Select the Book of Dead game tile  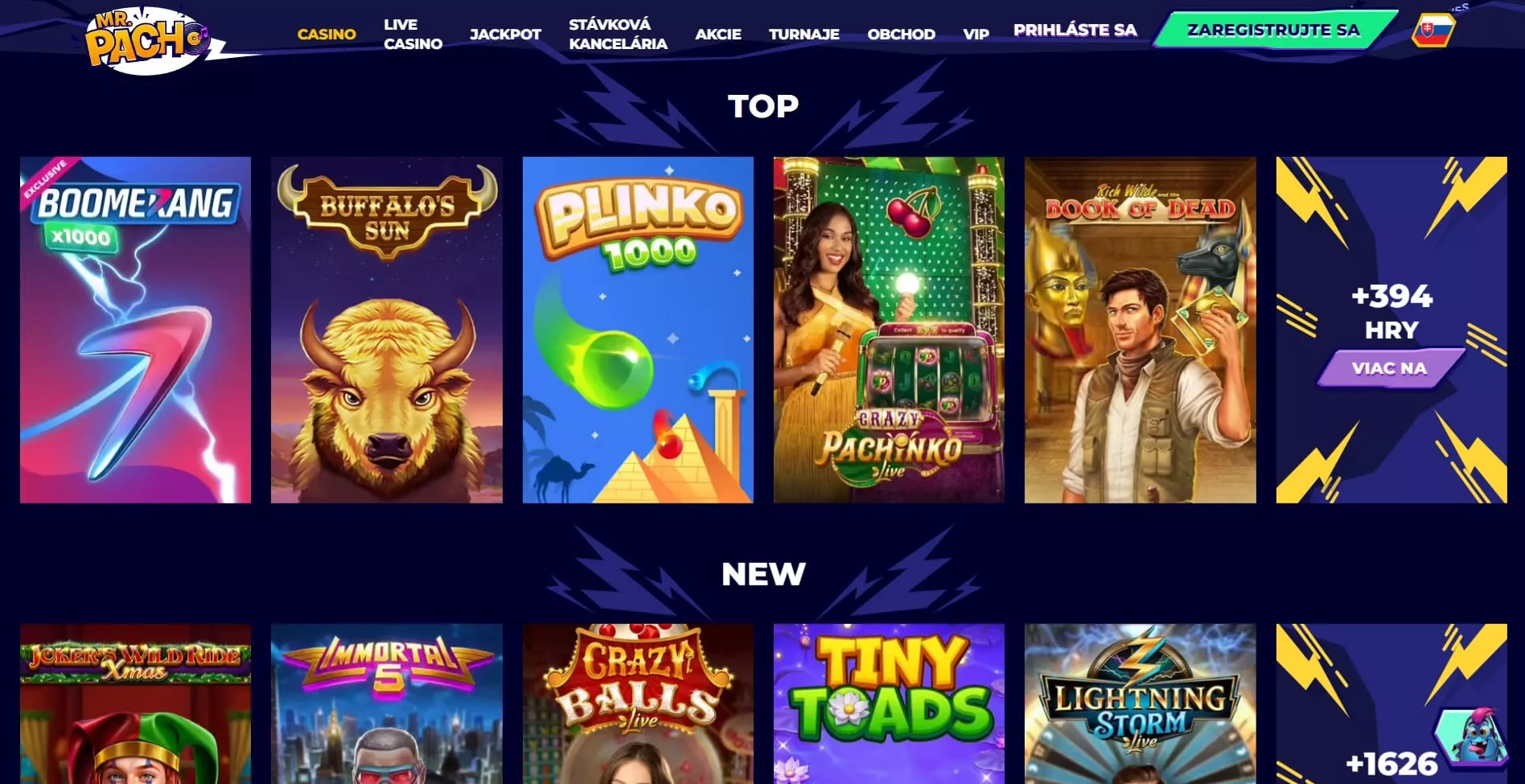point(1141,330)
